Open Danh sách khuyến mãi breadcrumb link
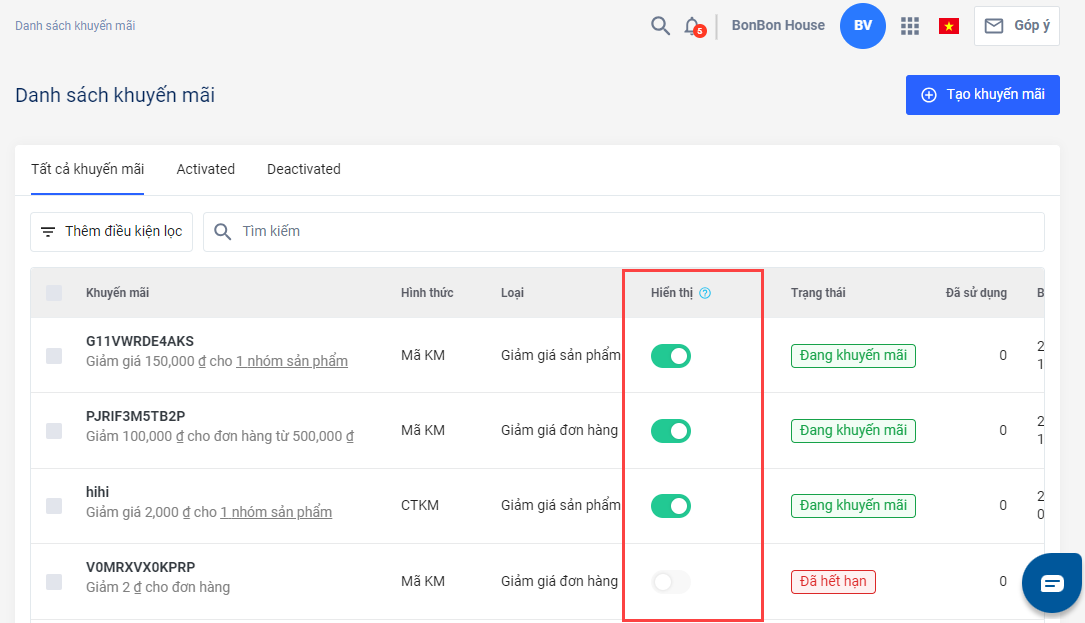 point(75,26)
